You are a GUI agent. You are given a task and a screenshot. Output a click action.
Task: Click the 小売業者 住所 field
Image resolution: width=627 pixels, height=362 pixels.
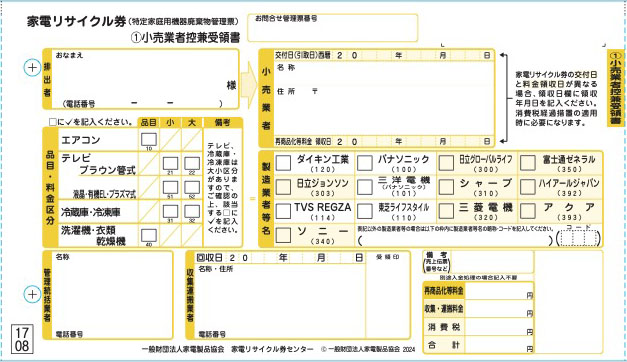click(384, 110)
